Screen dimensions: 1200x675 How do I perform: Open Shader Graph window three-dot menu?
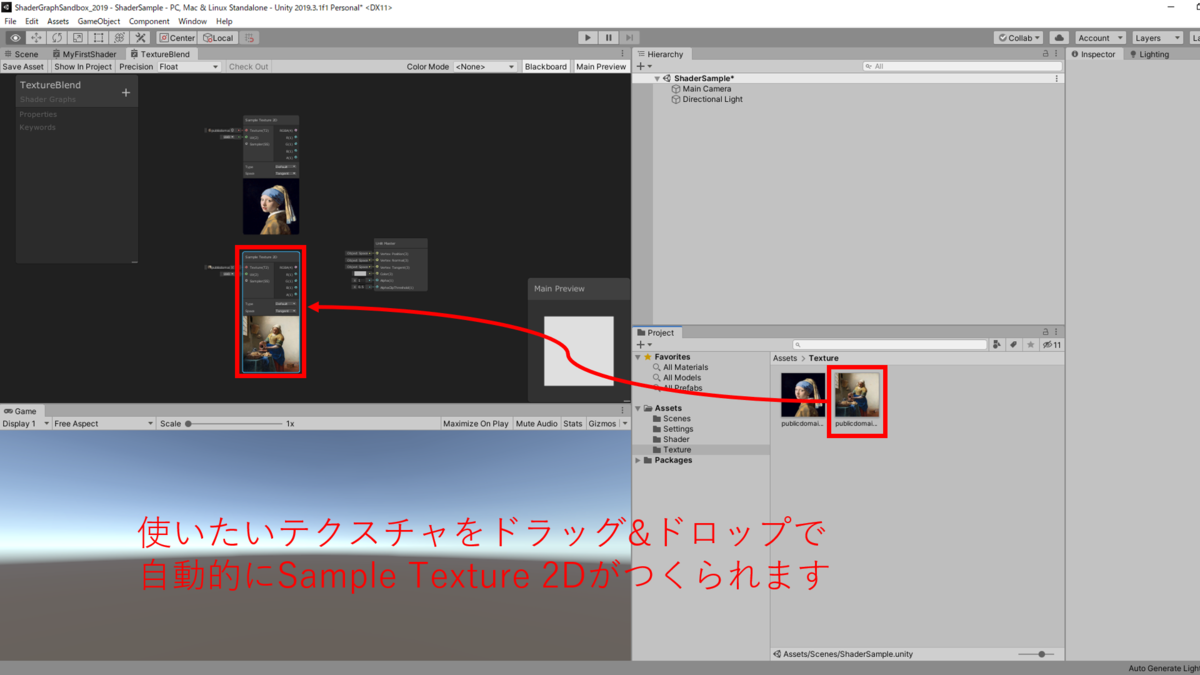623,54
